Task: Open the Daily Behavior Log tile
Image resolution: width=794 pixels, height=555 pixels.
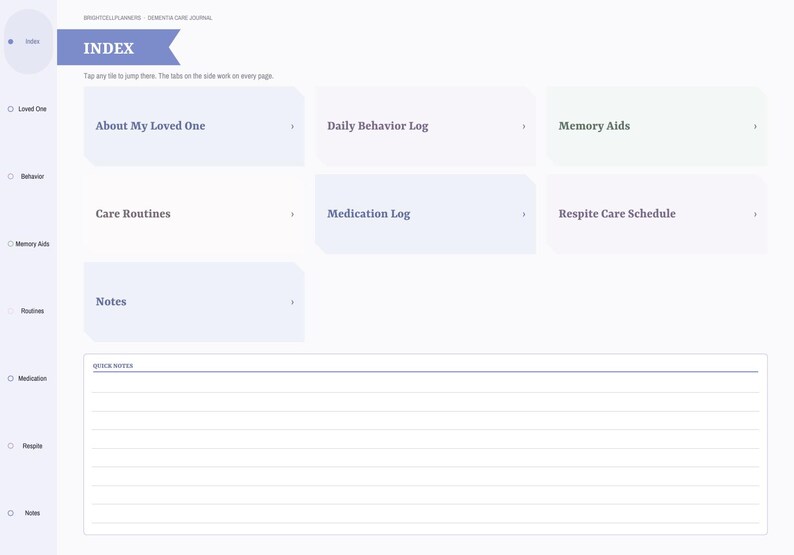Action: [x=425, y=126]
